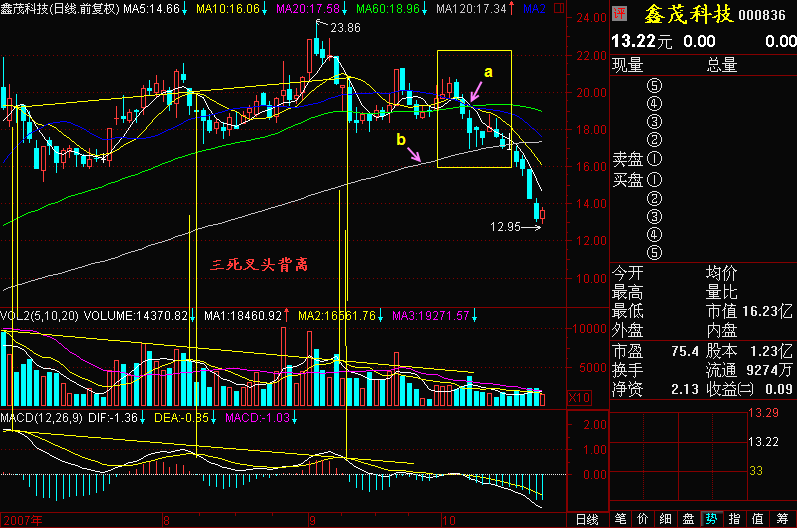Click the yellow 'b' annotation arrow
Image resolution: width=797 pixels, height=528 pixels.
point(414,154)
